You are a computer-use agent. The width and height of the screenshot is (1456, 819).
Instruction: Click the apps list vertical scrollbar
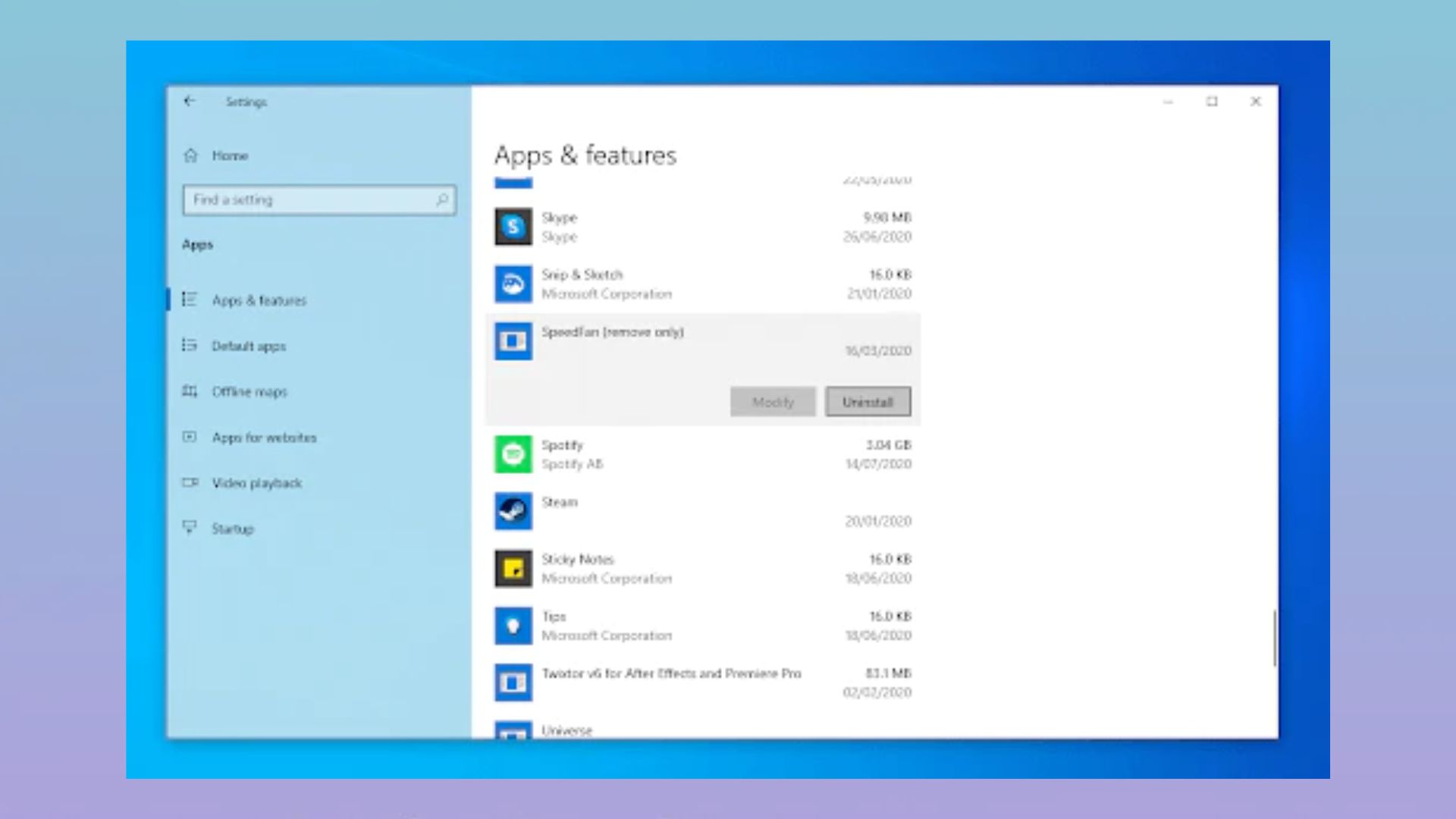click(1275, 638)
